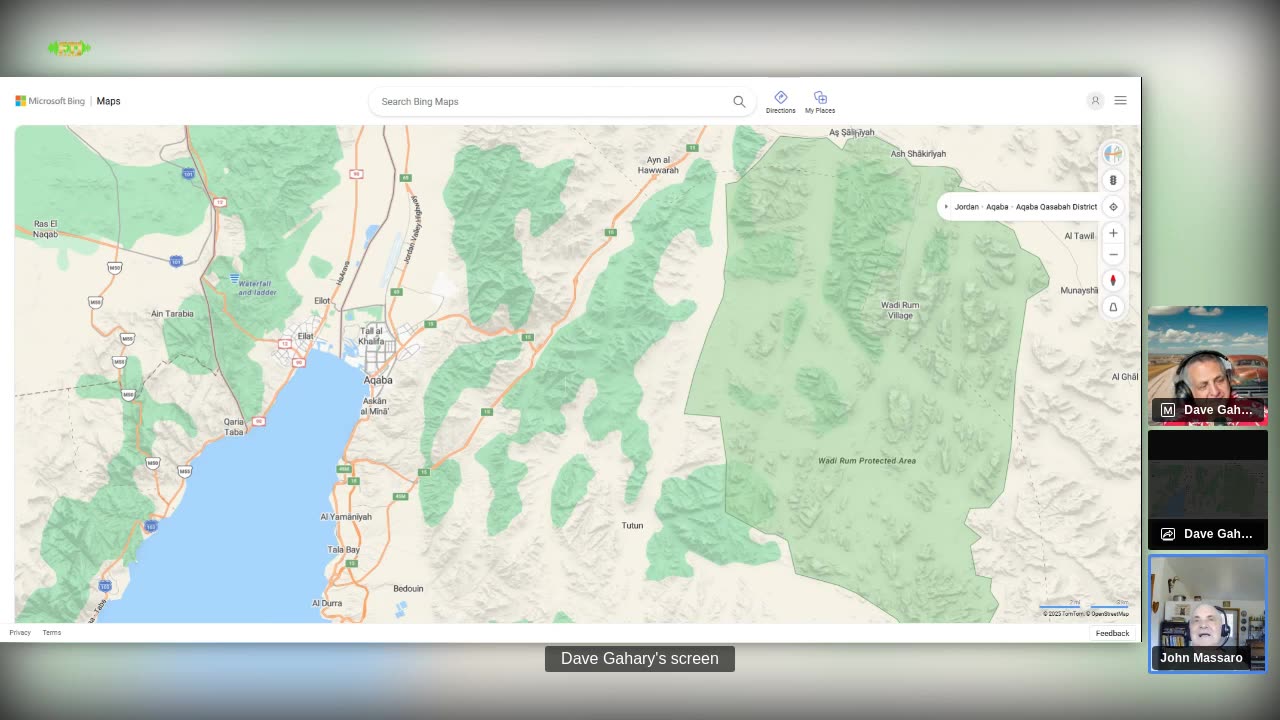Open the Directions panel
This screenshot has height=720, width=1280.
pos(780,102)
